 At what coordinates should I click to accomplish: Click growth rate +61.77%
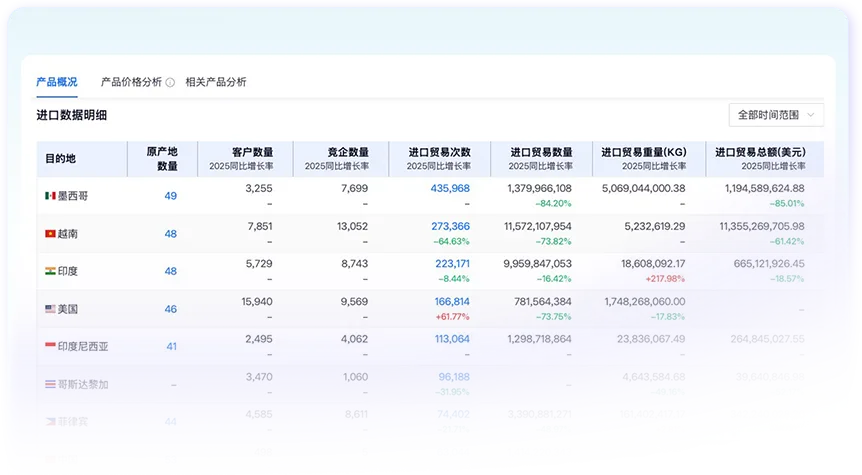click(x=452, y=317)
